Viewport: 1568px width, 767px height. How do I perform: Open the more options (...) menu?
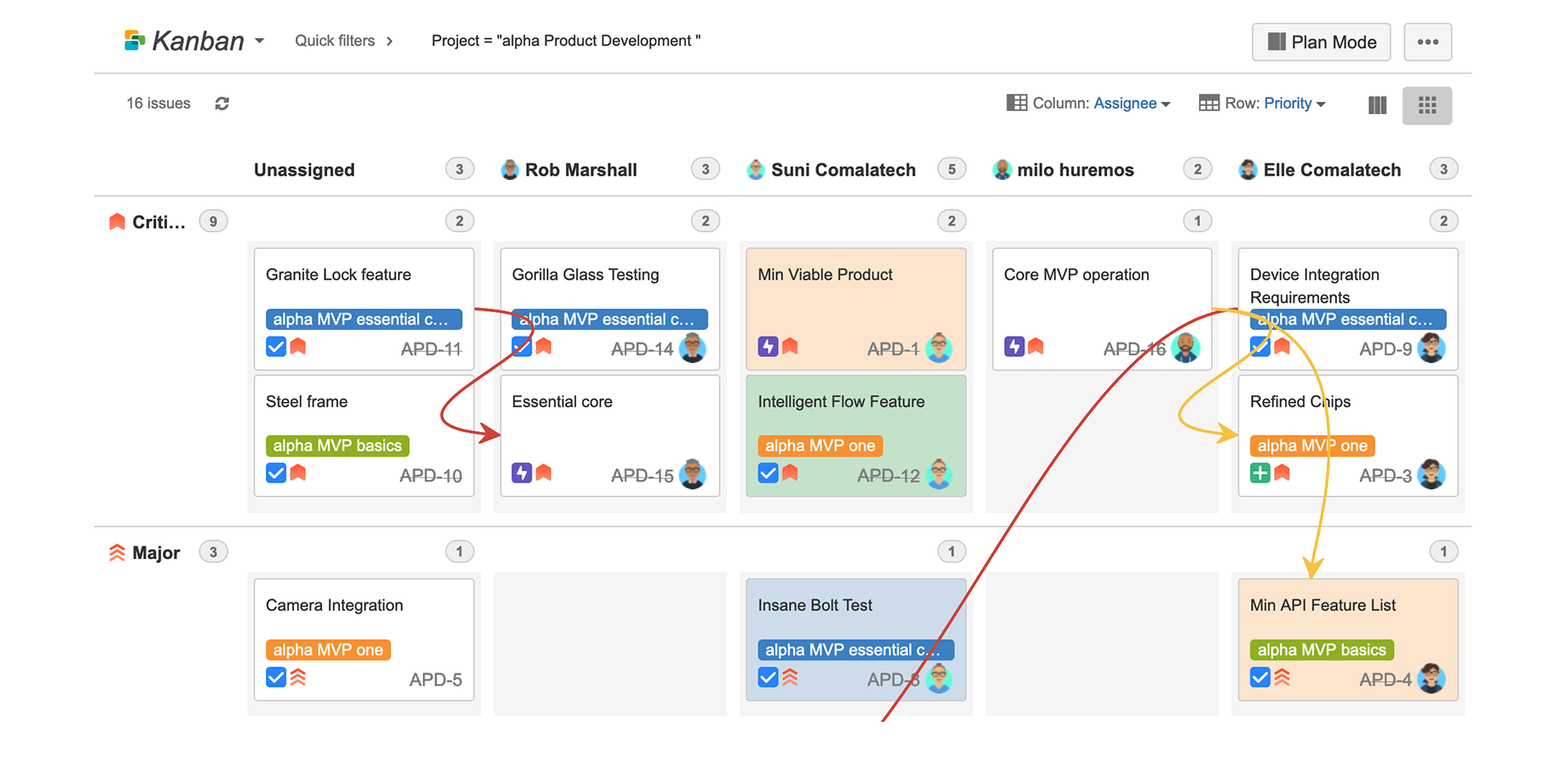pyautogui.click(x=1427, y=42)
